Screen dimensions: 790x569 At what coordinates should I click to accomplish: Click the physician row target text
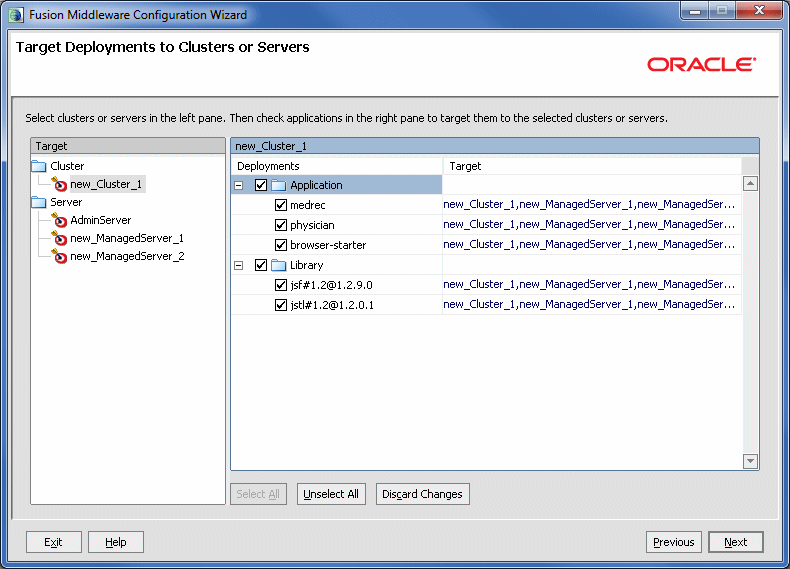589,225
